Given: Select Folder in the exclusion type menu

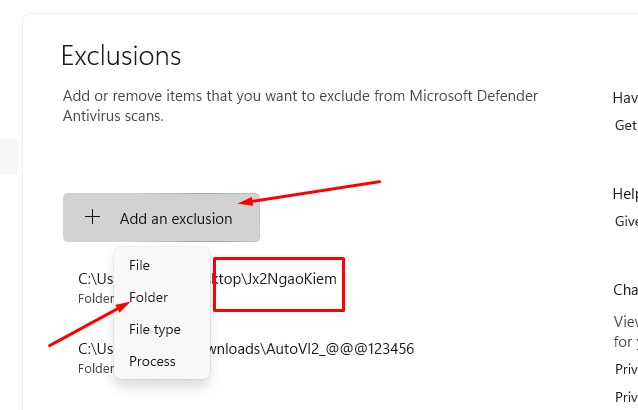Looking at the screenshot, I should (x=148, y=298).
